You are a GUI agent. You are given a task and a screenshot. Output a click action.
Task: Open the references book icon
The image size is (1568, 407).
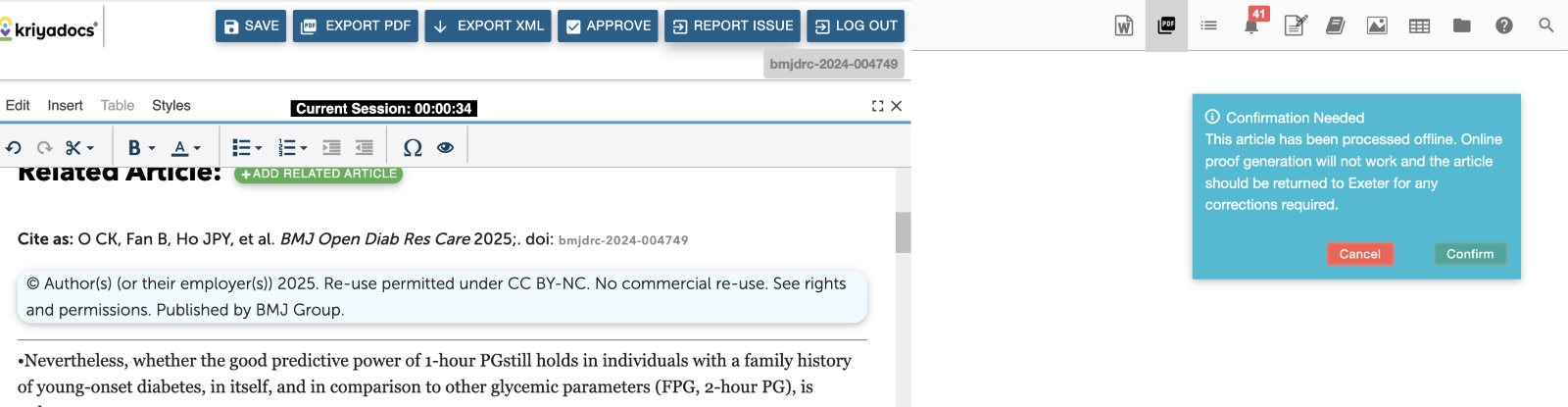coord(1335,25)
